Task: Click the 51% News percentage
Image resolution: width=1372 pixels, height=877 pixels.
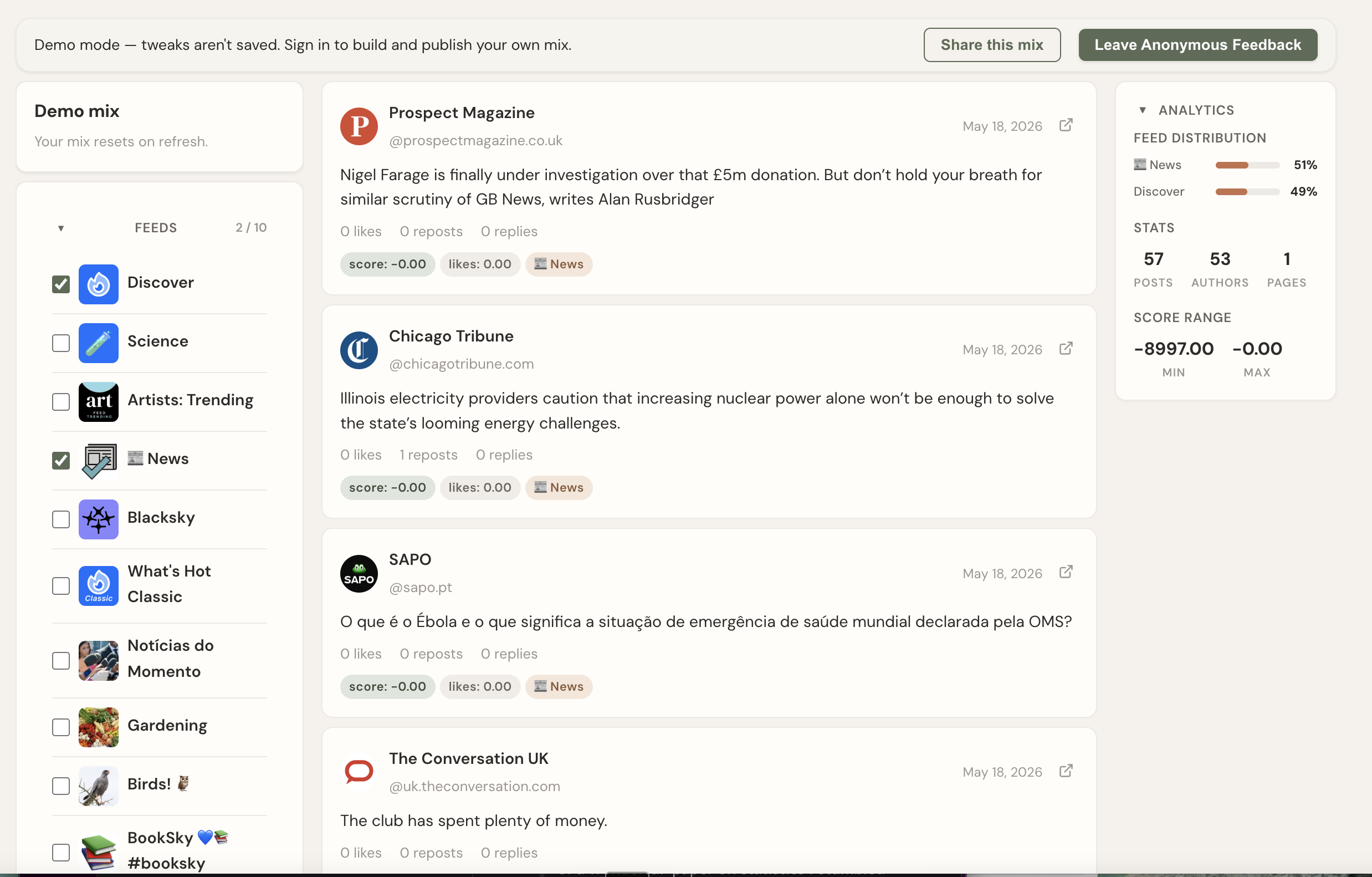Action: (x=1305, y=165)
